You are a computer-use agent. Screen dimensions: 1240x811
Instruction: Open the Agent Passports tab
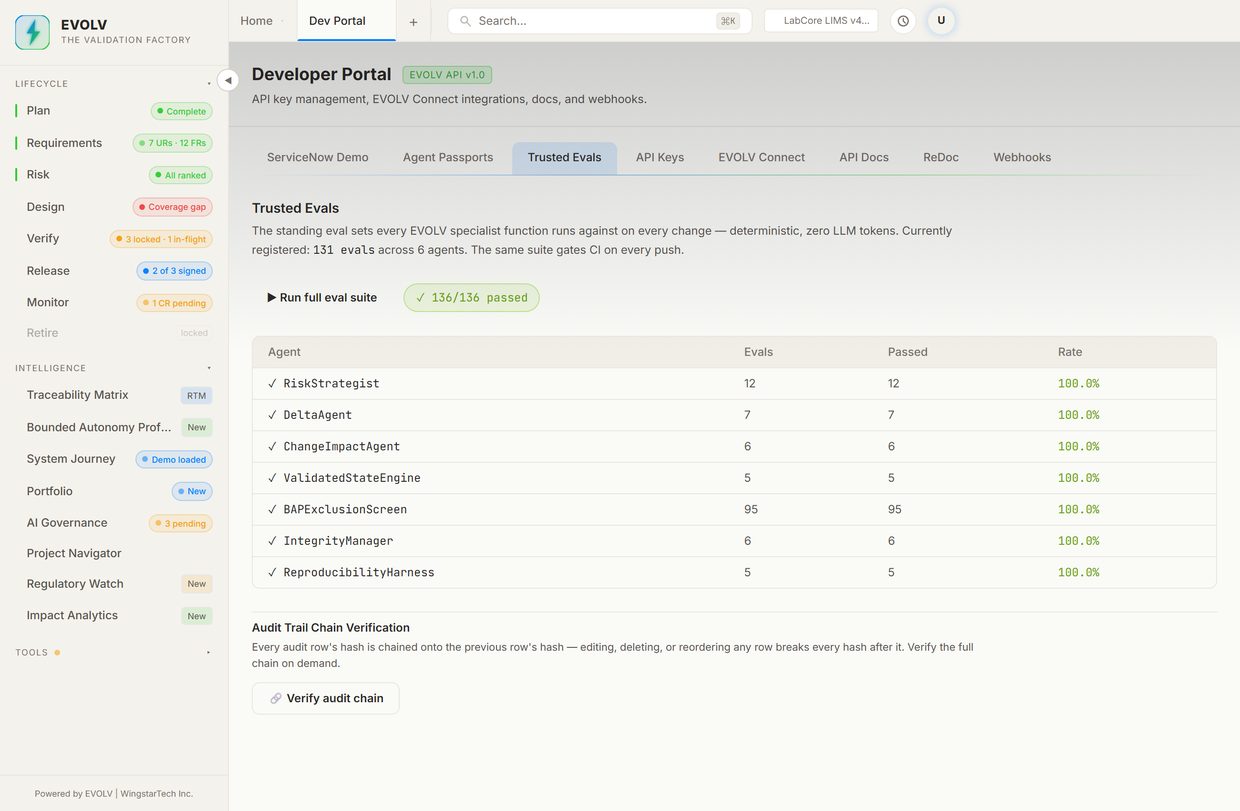pos(448,158)
